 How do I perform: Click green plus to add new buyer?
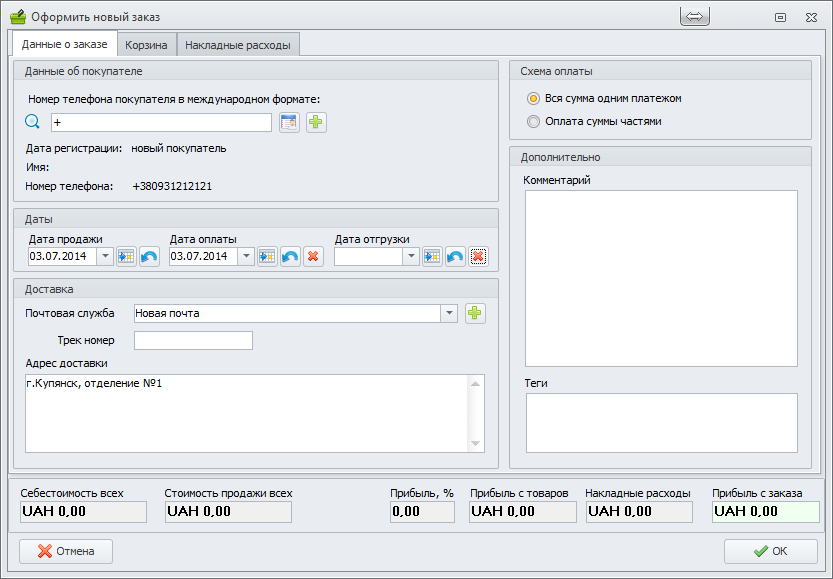317,122
